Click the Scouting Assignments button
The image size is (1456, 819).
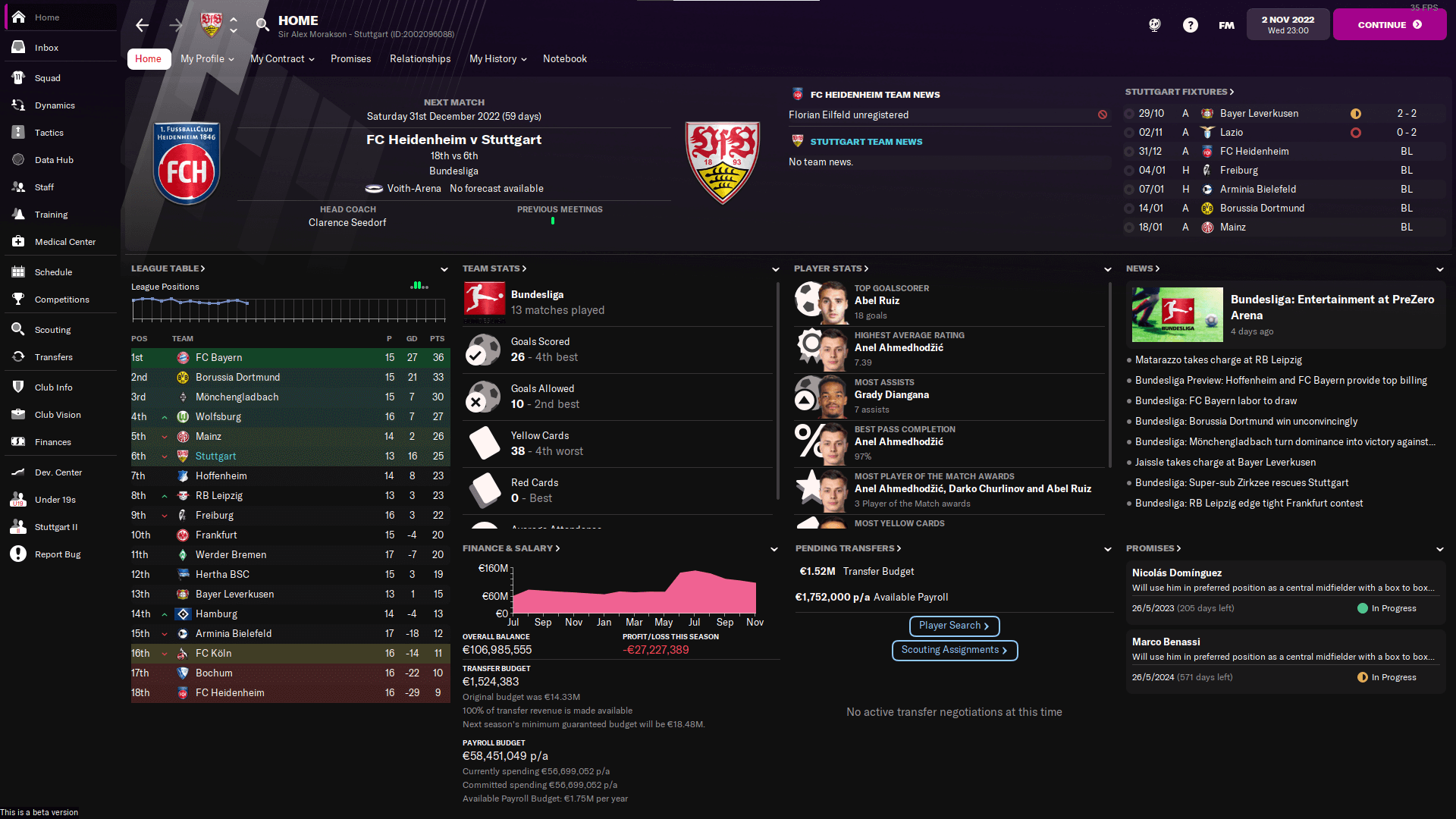click(x=954, y=650)
